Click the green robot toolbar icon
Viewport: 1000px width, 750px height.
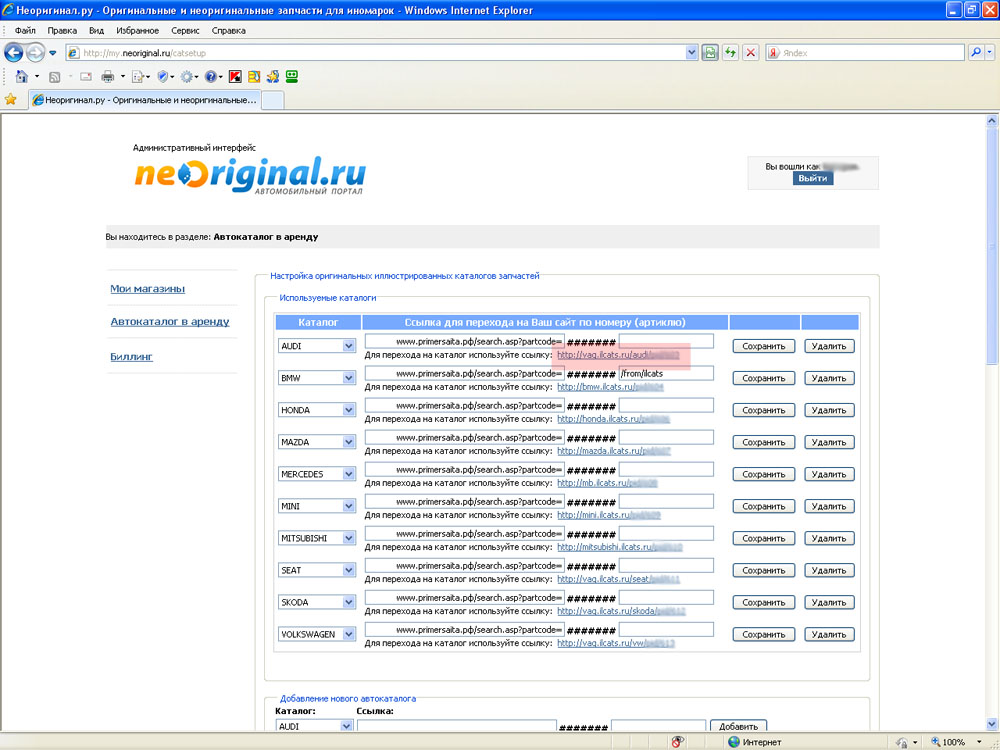click(292, 77)
